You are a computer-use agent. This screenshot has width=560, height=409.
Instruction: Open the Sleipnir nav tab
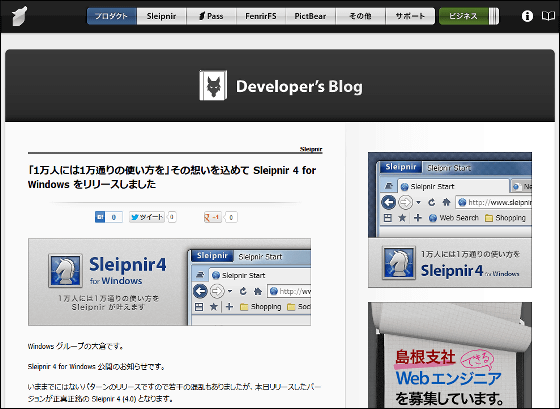[161, 16]
